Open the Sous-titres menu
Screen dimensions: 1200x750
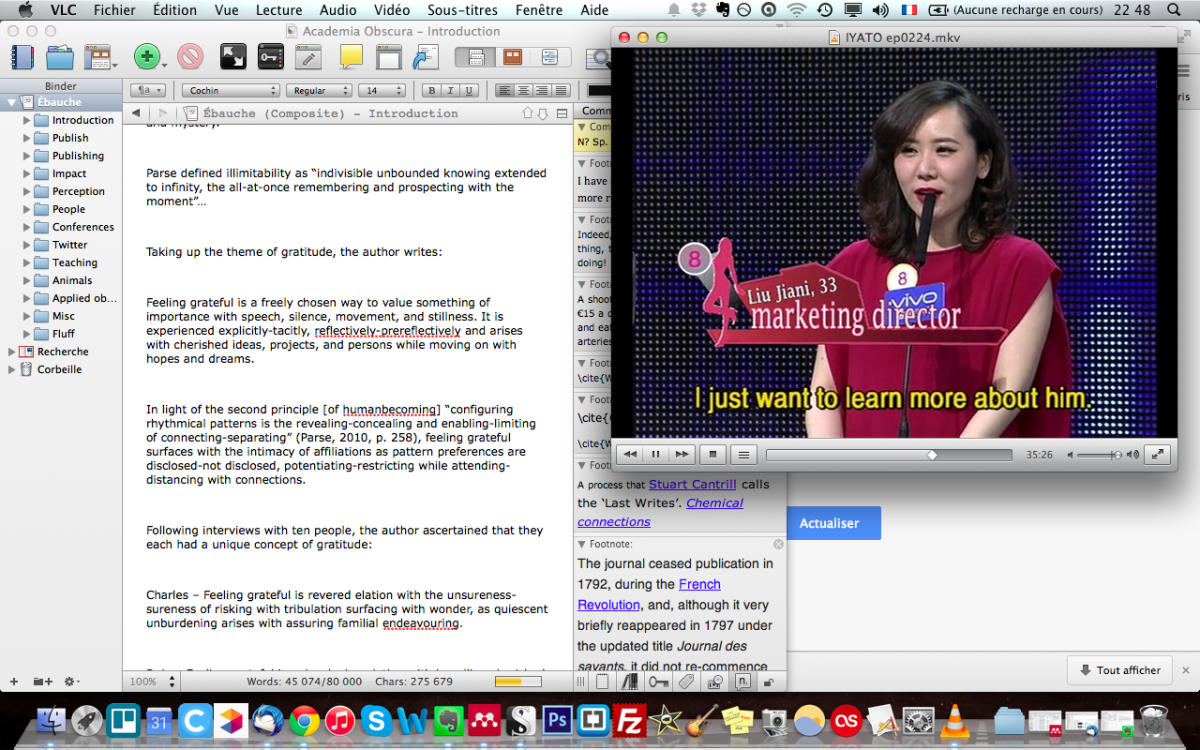pyautogui.click(x=461, y=10)
